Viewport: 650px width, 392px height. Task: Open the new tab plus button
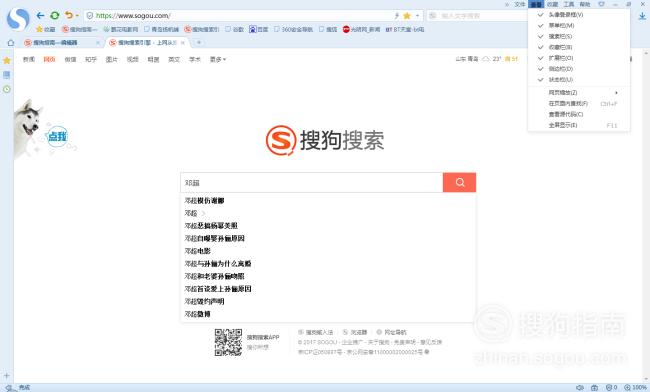coord(199,42)
